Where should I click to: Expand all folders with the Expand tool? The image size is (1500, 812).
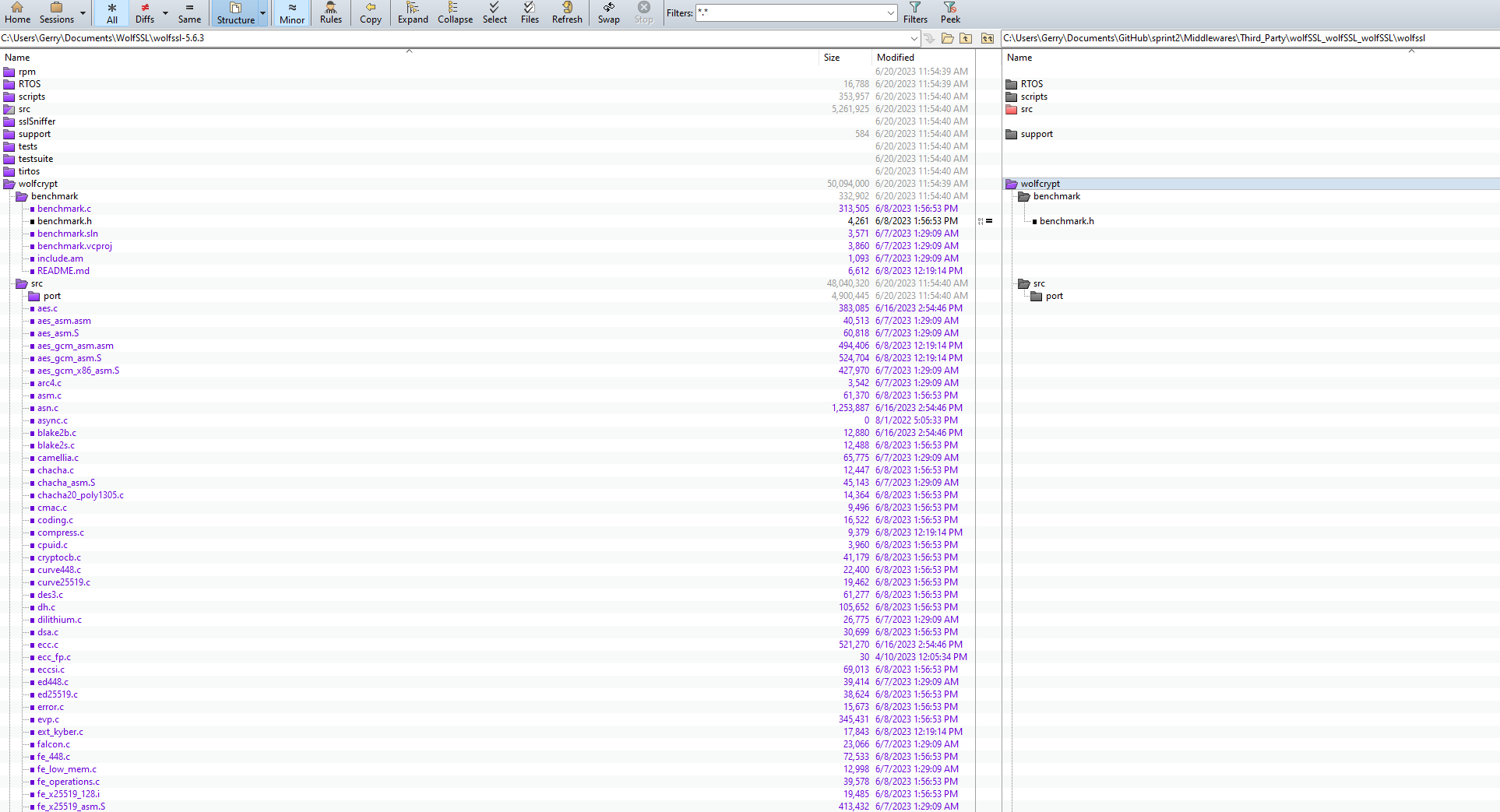413,12
